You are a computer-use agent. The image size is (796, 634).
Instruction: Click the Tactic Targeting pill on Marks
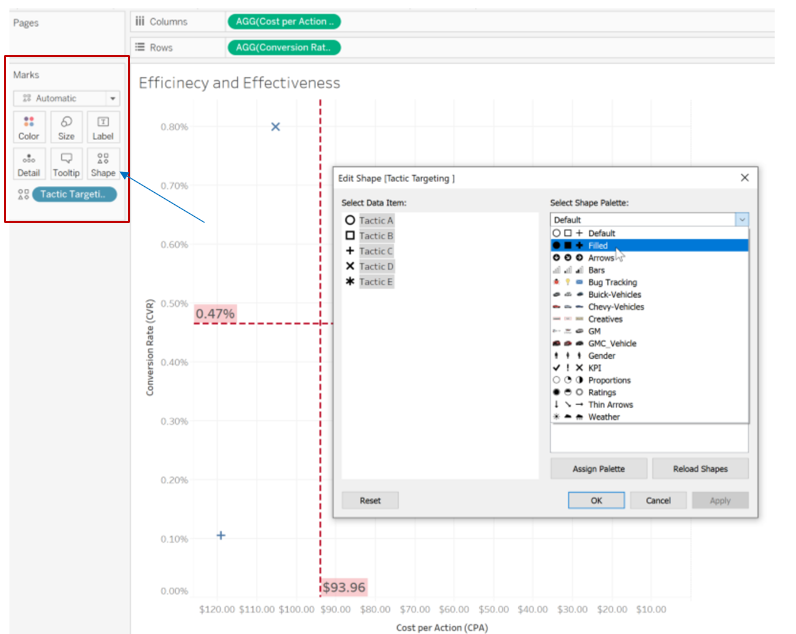(x=75, y=194)
